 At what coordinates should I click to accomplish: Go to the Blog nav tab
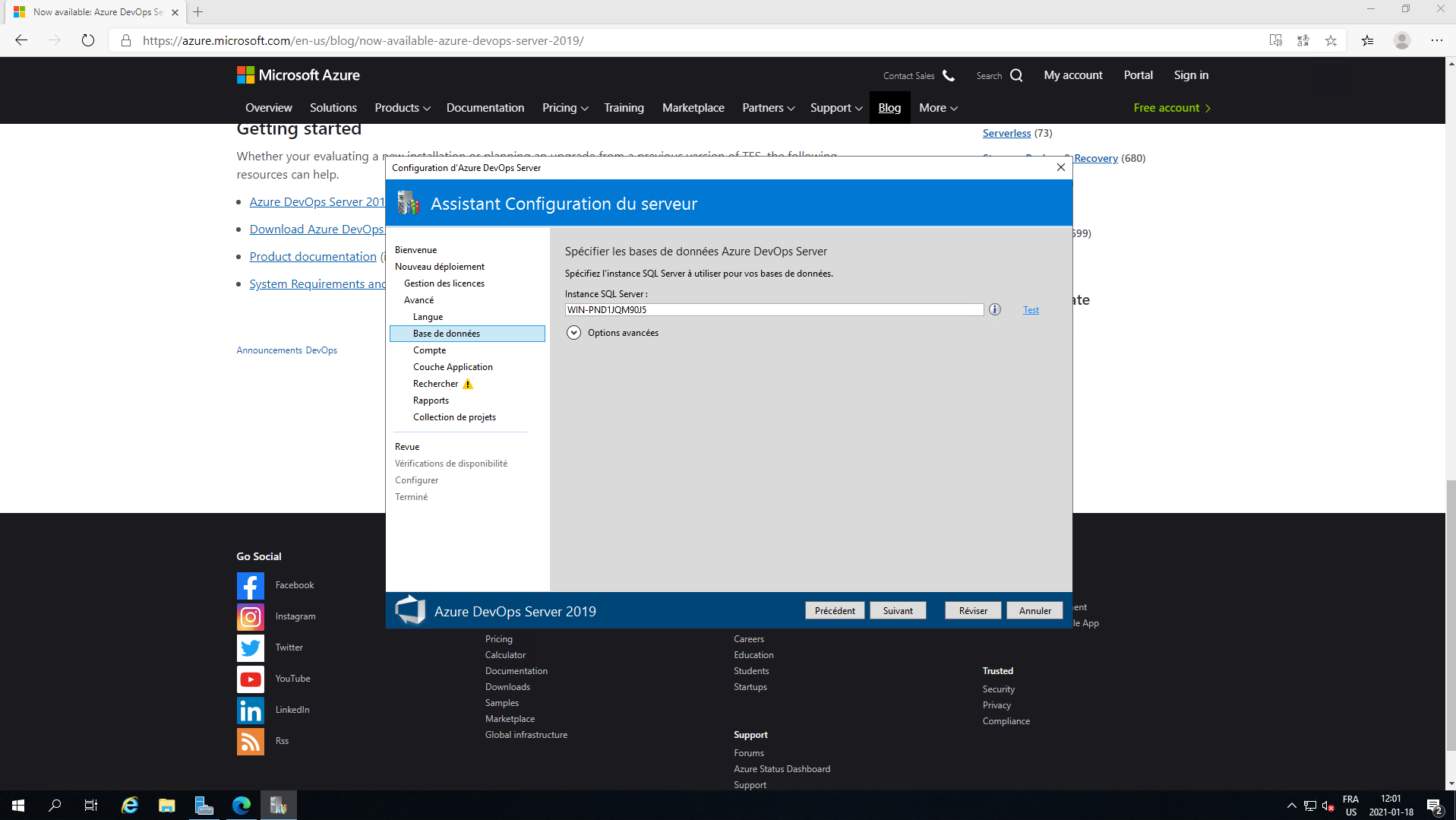click(x=889, y=108)
